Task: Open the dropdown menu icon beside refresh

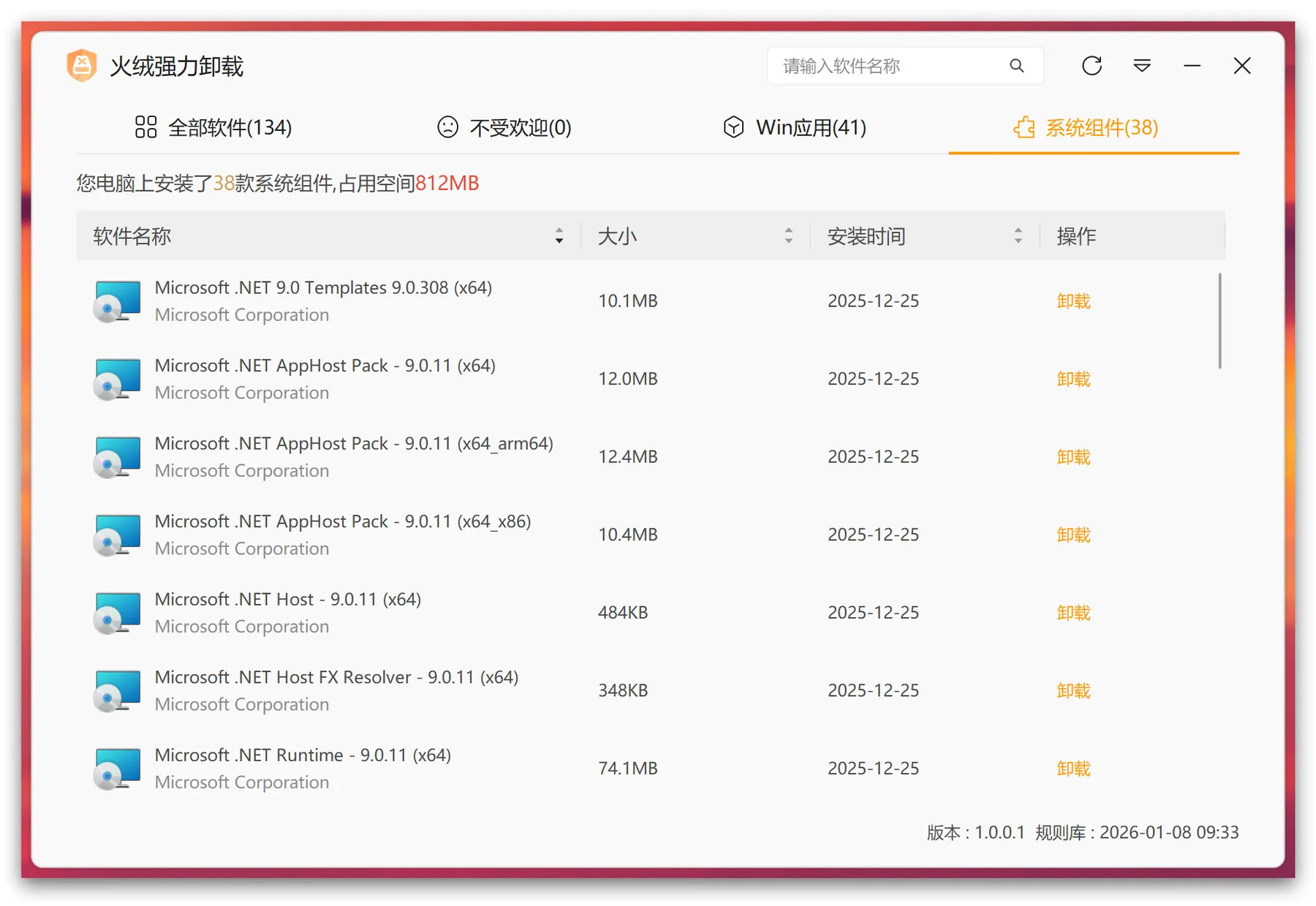Action: [1142, 66]
